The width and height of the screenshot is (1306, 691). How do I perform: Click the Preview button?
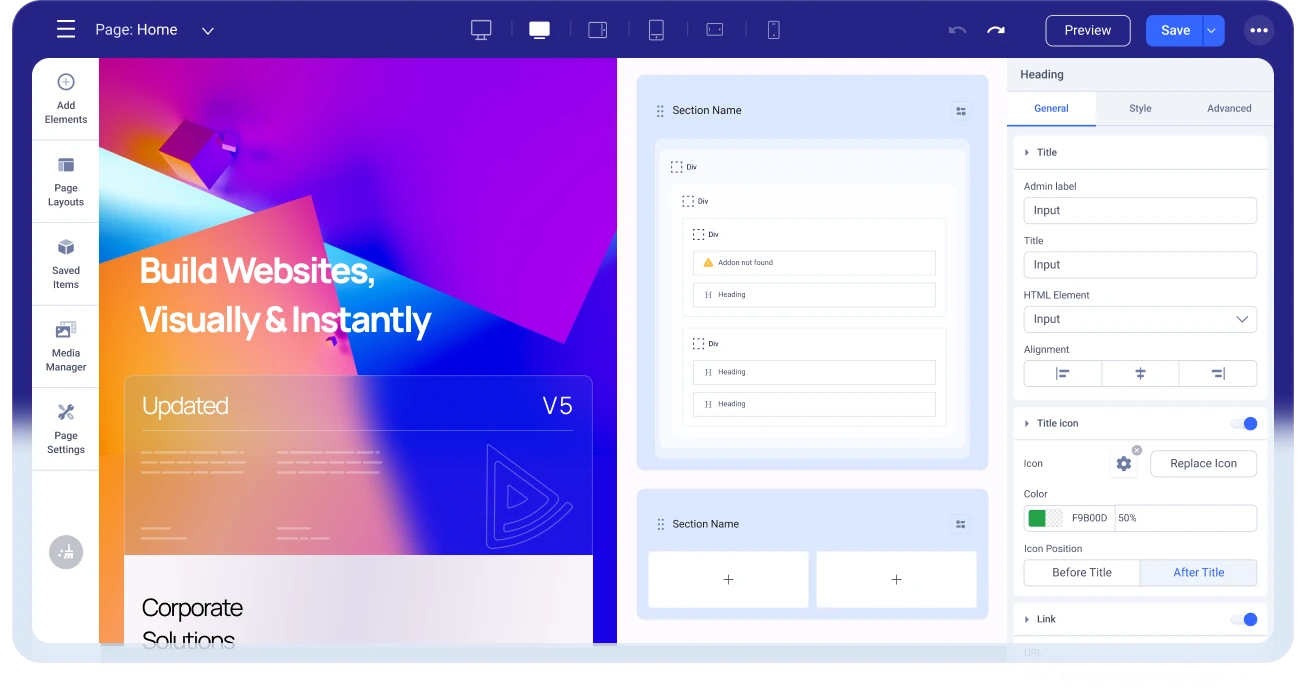click(1088, 30)
